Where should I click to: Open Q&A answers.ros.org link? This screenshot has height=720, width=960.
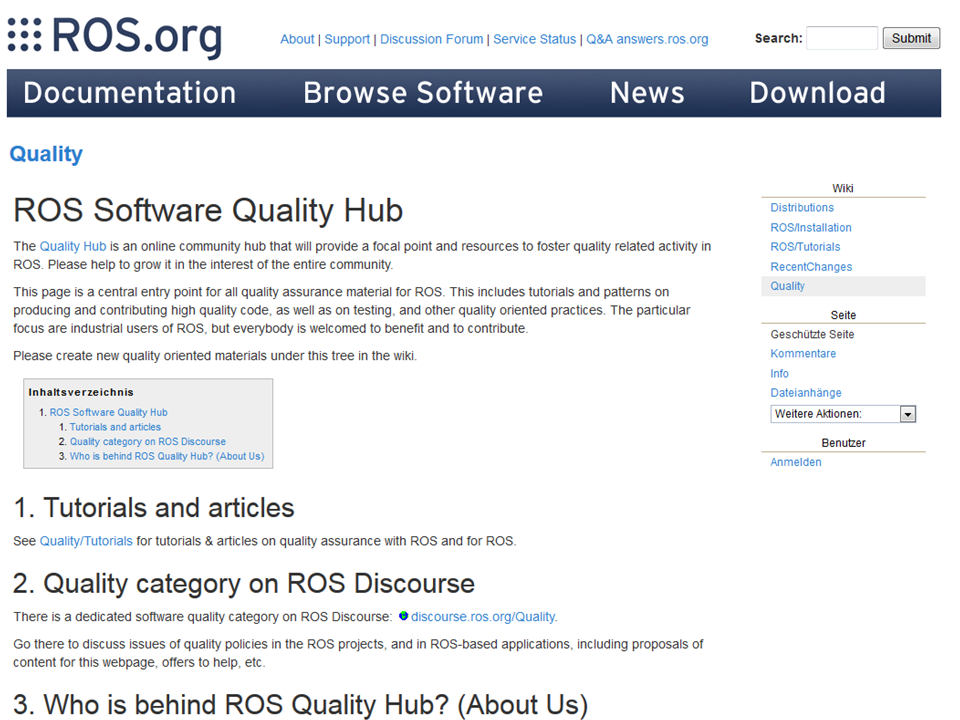pyautogui.click(x=647, y=39)
